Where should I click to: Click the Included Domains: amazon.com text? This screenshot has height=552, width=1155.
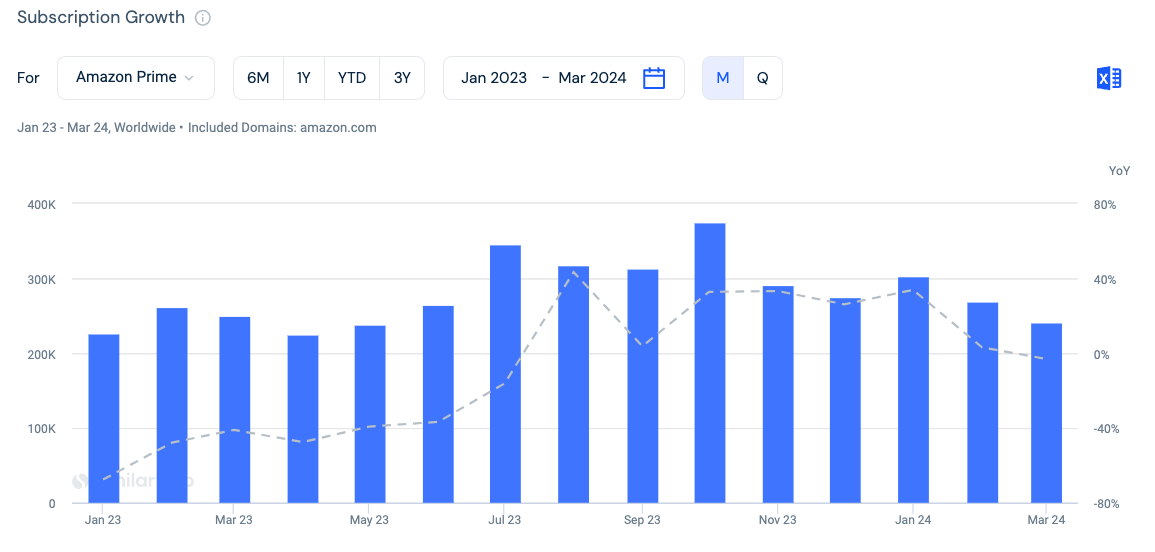point(282,127)
